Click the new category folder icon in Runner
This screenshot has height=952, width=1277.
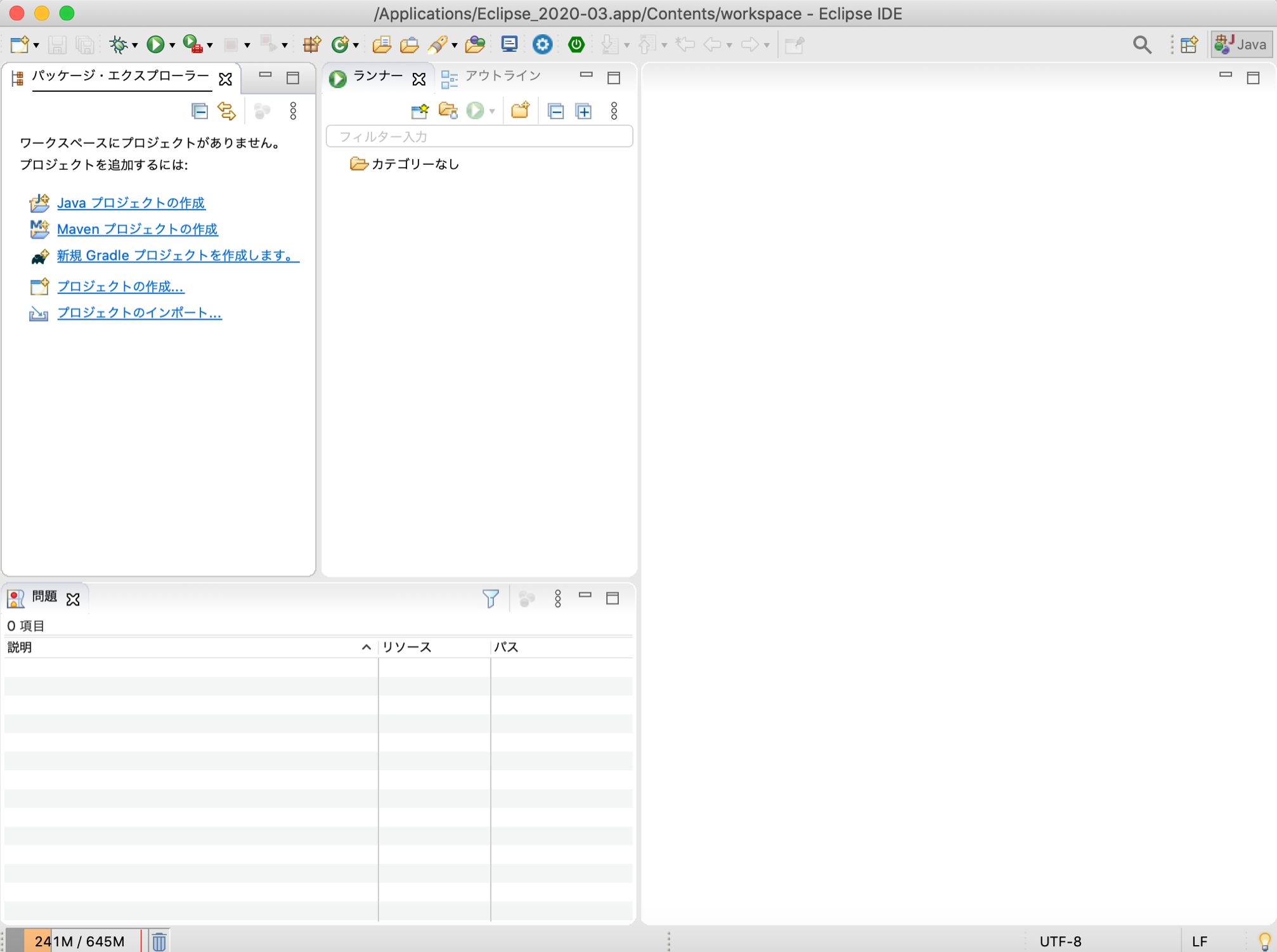(x=521, y=111)
